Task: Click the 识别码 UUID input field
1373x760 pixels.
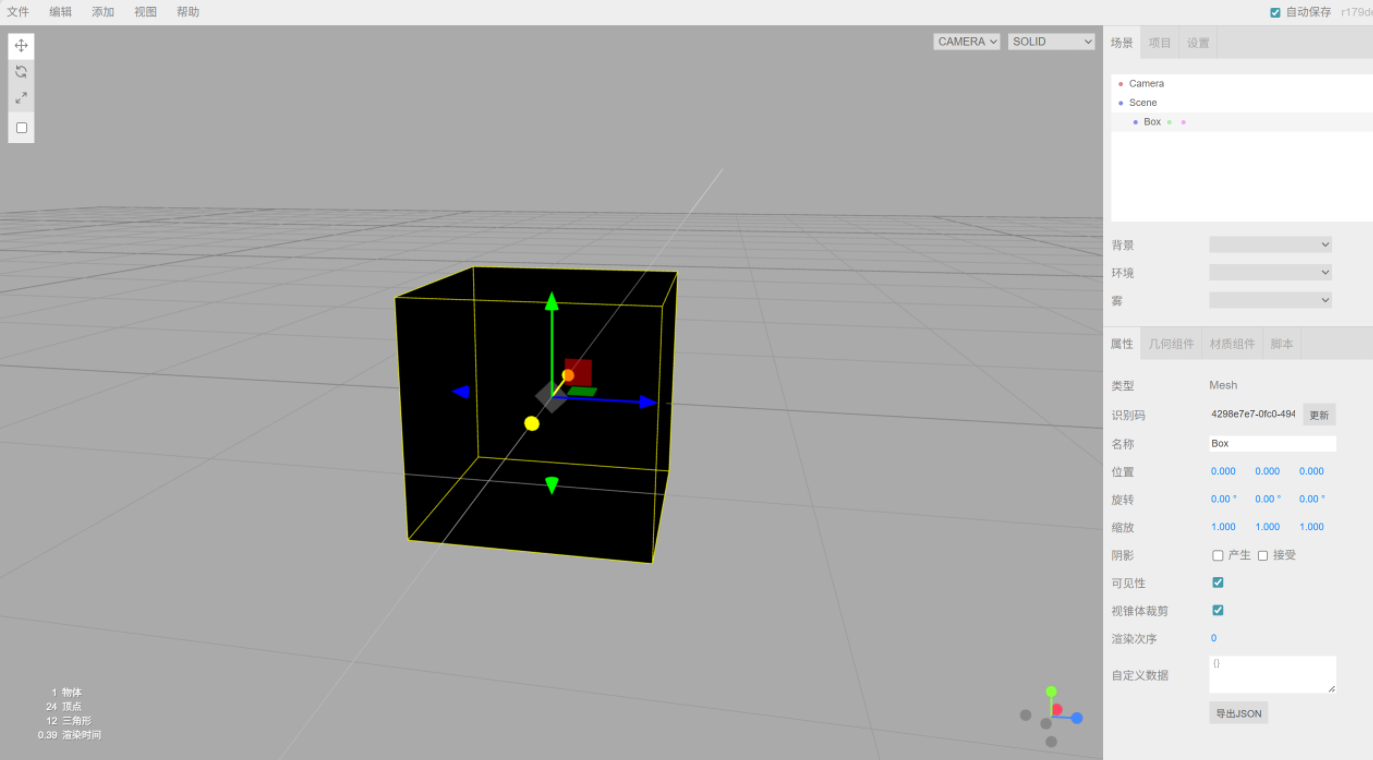Action: click(x=1253, y=414)
